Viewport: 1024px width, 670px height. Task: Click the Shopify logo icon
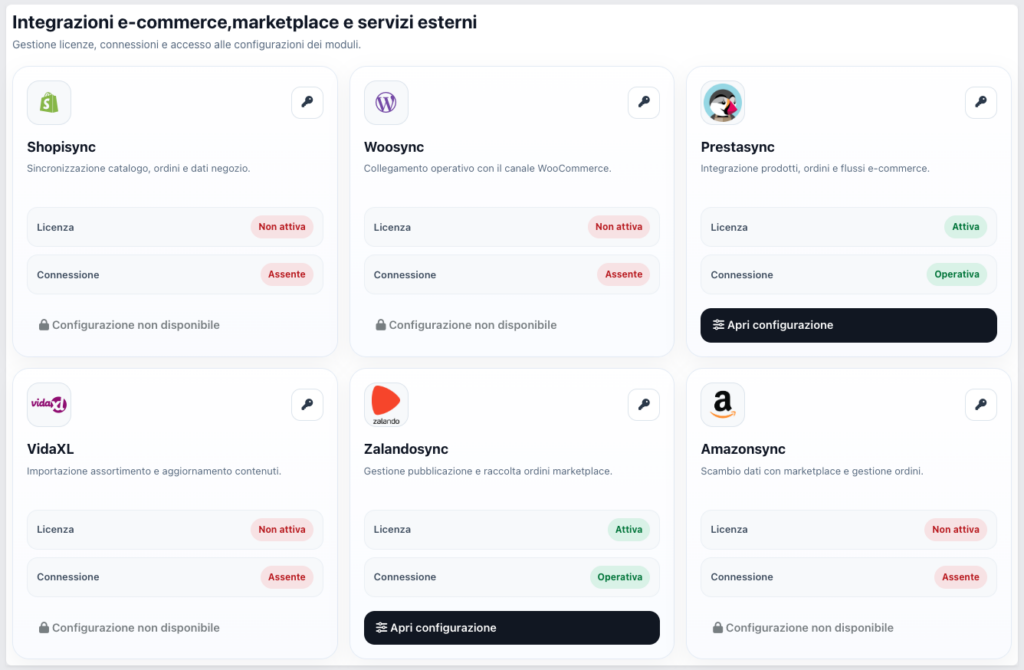(49, 102)
